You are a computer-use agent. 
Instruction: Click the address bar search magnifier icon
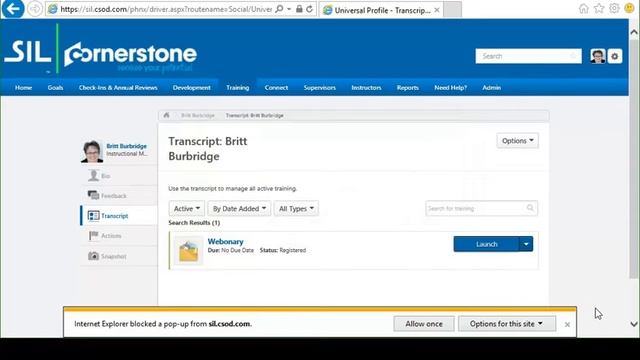(x=279, y=9)
